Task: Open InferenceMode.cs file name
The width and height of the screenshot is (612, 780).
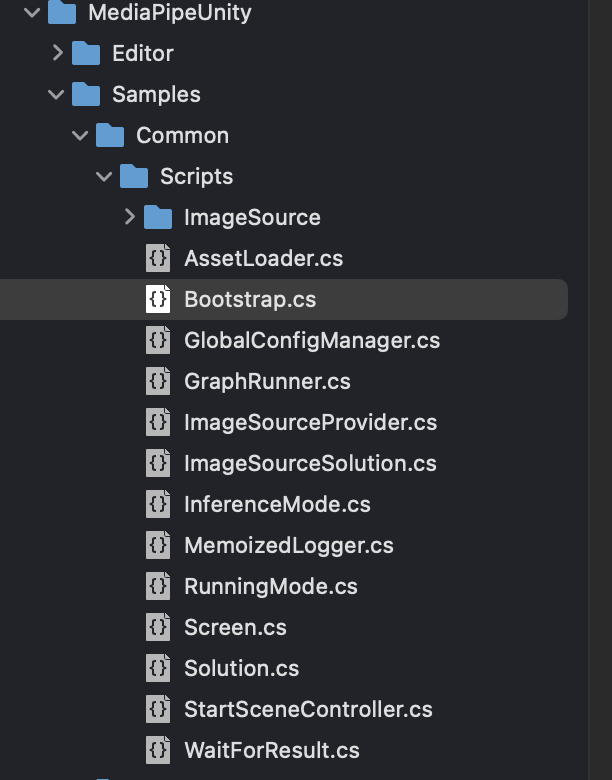Action: (x=277, y=504)
